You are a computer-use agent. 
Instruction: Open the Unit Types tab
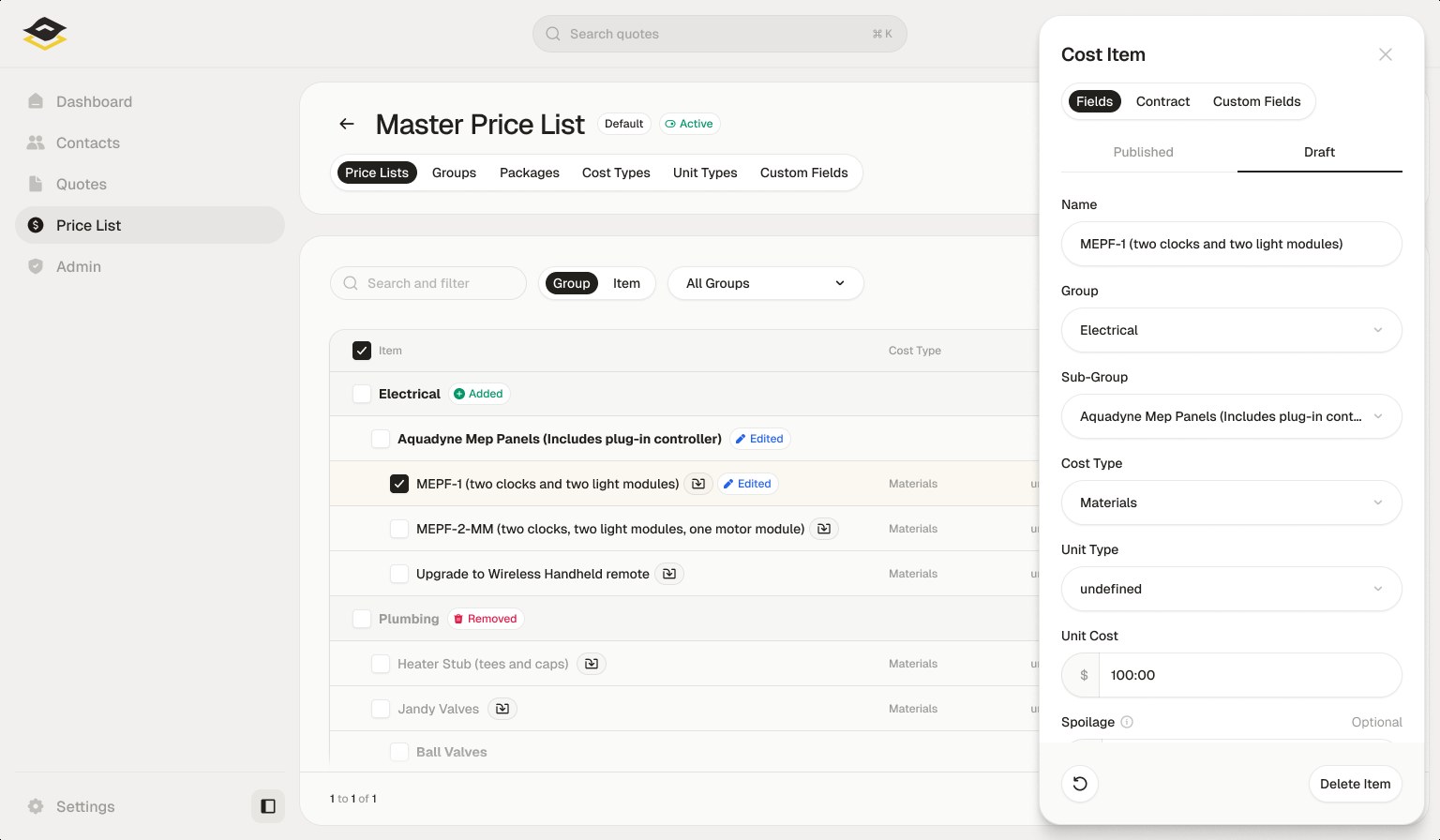click(705, 172)
